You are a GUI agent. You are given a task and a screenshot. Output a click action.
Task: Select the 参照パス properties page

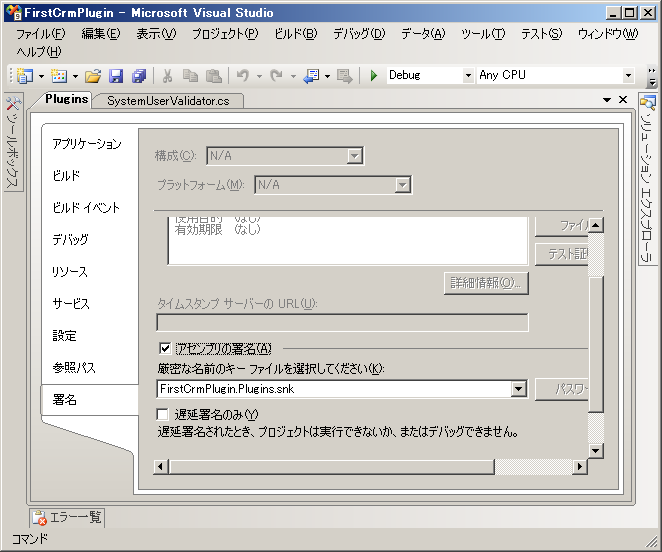tap(74, 368)
